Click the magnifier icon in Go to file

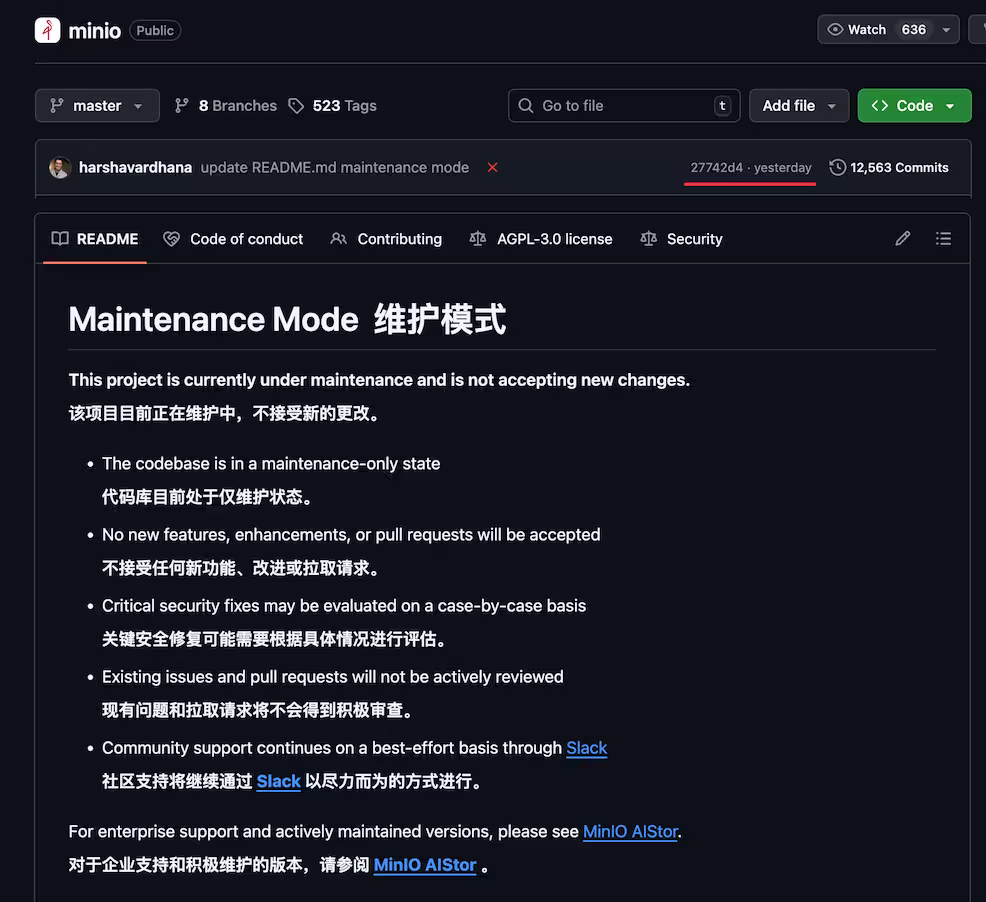click(x=526, y=105)
